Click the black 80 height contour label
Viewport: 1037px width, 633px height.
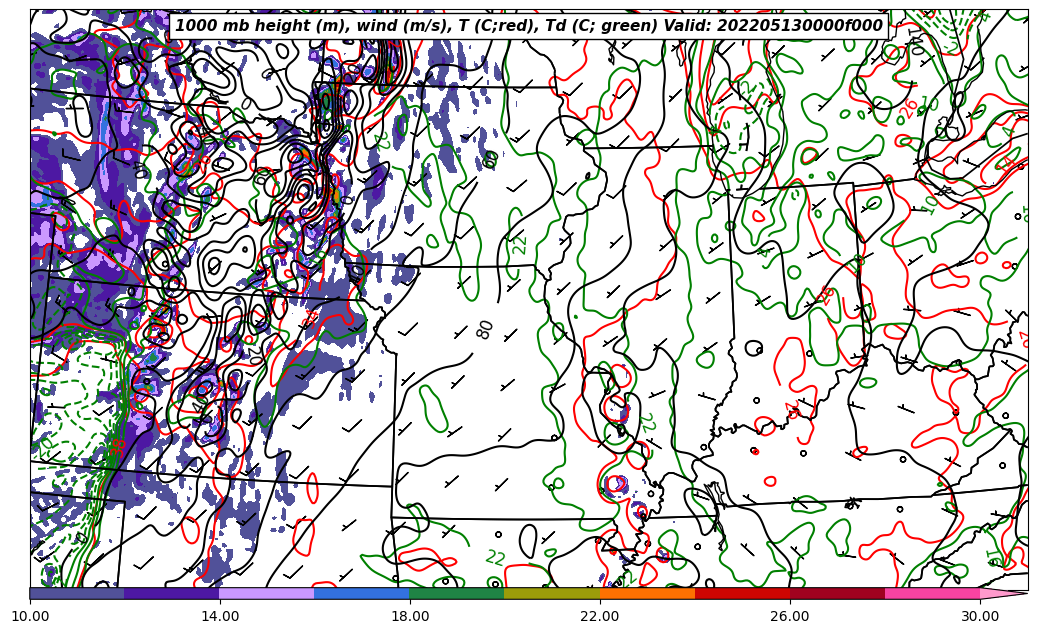click(x=486, y=329)
